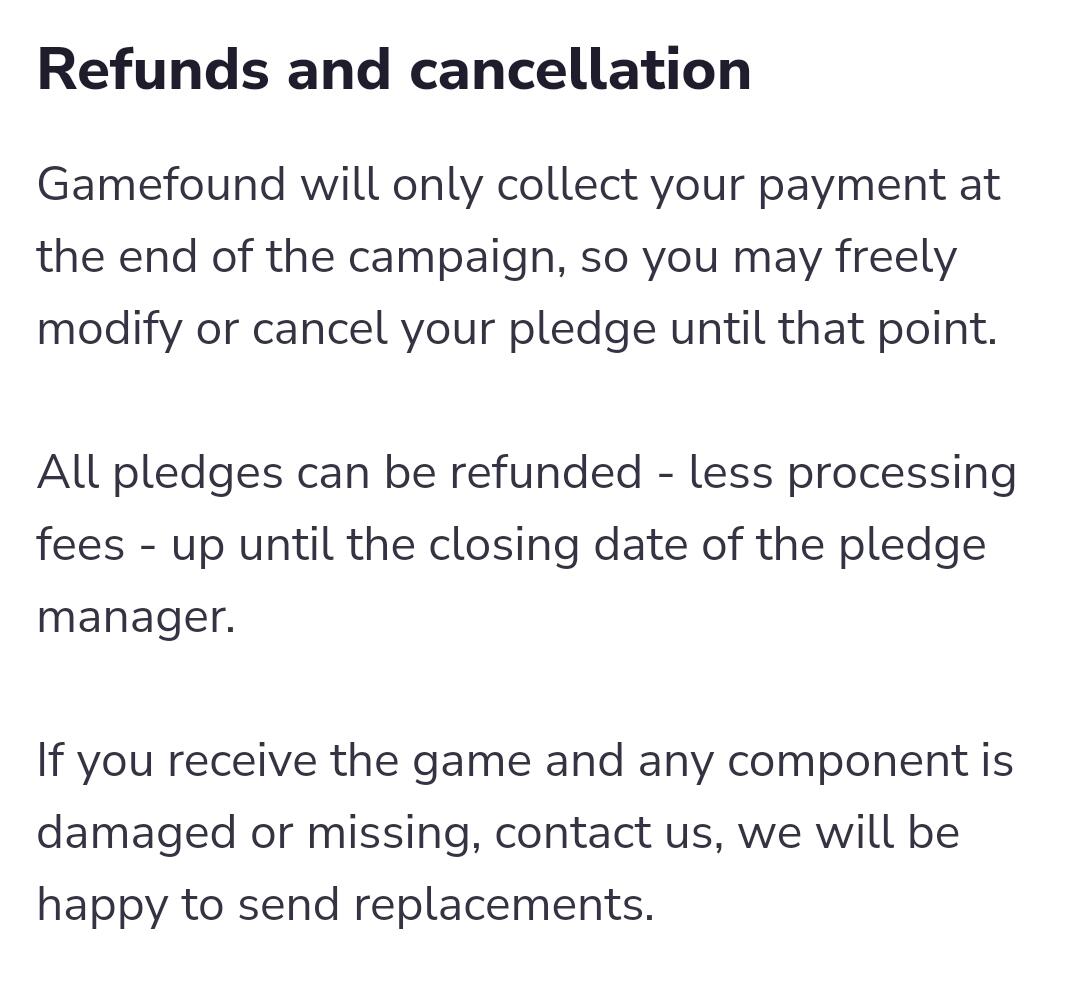Click the word 'replacements.'
Screen dimensions: 1080x1004
click(x=503, y=906)
